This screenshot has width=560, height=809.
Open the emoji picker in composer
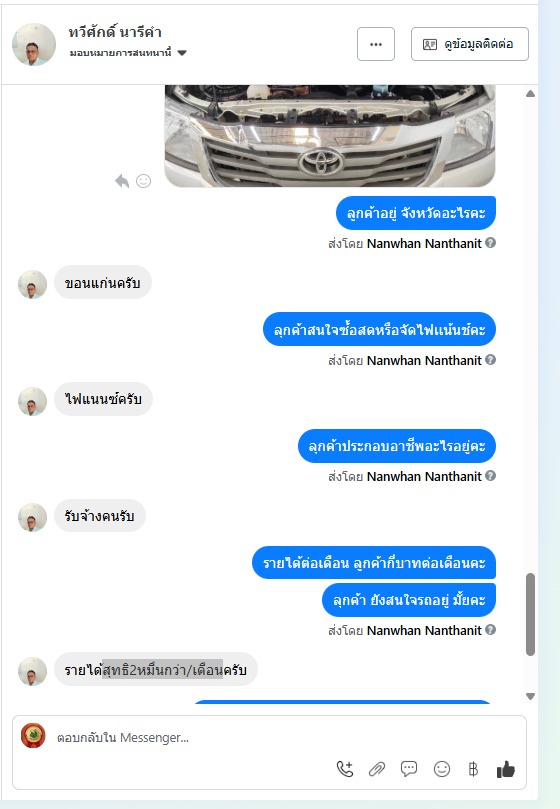point(442,769)
